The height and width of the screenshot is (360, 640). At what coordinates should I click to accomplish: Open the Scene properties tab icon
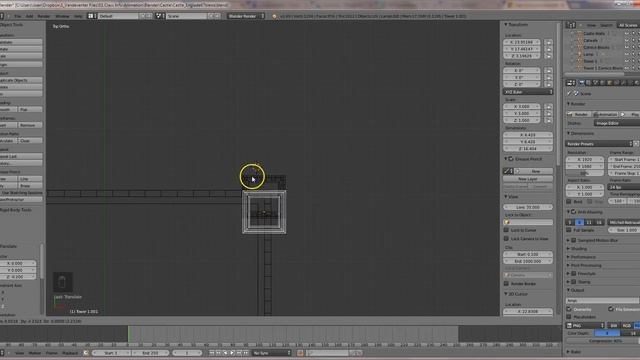click(x=595, y=83)
